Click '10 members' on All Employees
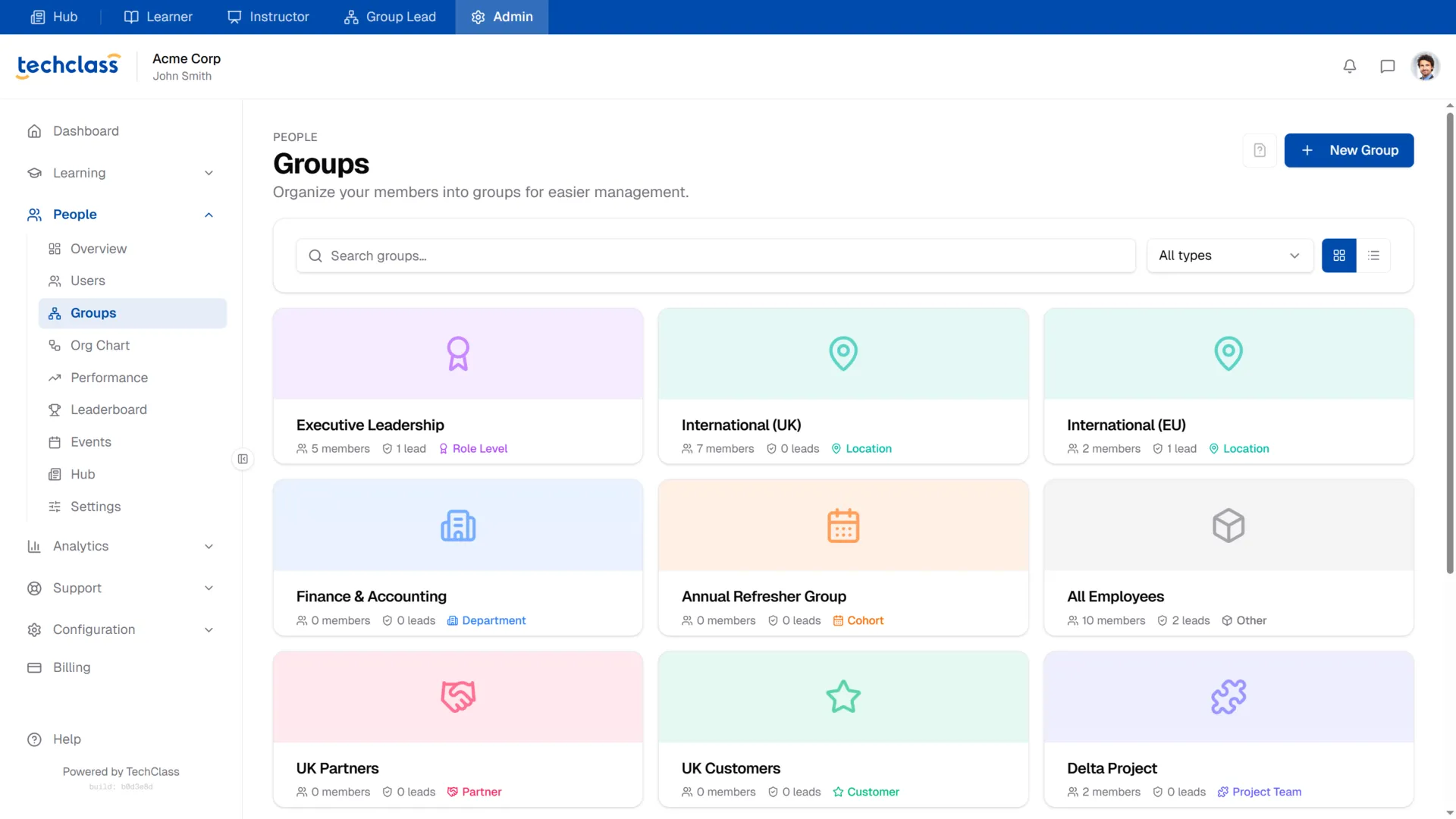 click(x=1106, y=621)
